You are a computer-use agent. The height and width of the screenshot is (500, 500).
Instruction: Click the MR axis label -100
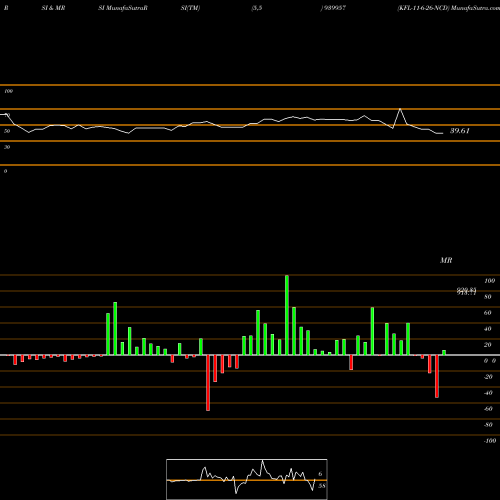point(490,441)
